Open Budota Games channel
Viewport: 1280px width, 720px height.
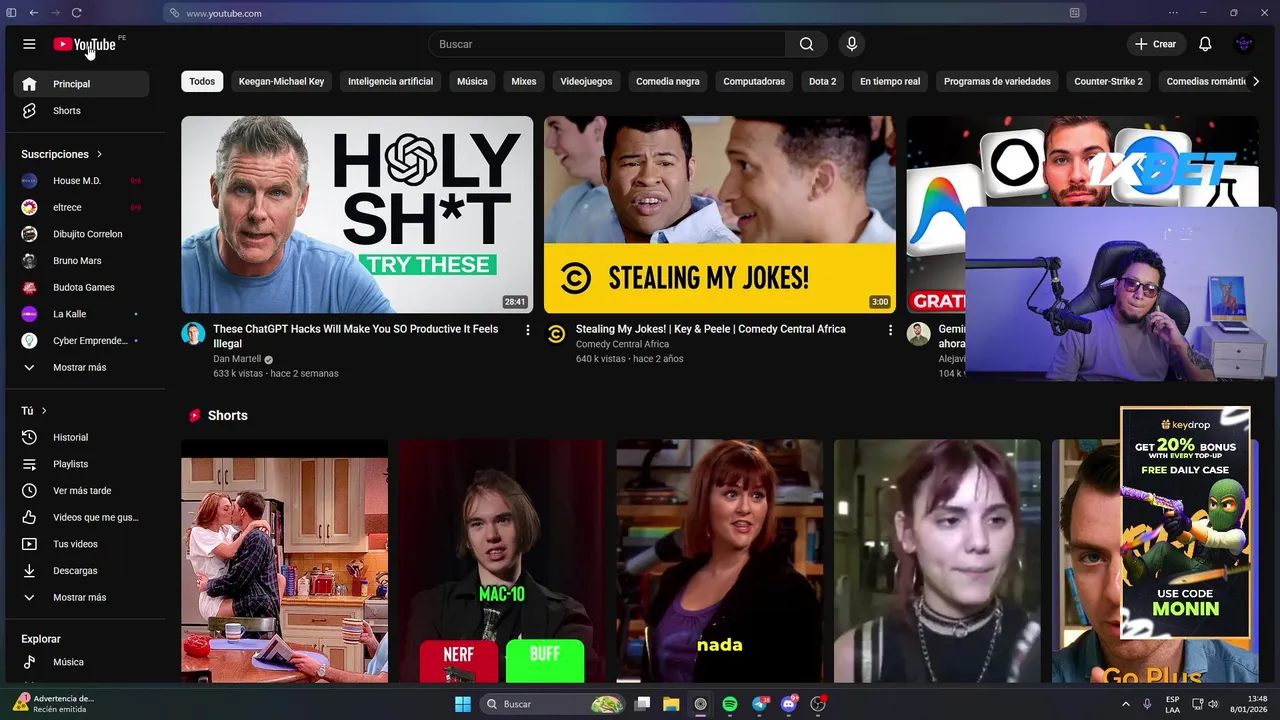coord(82,287)
